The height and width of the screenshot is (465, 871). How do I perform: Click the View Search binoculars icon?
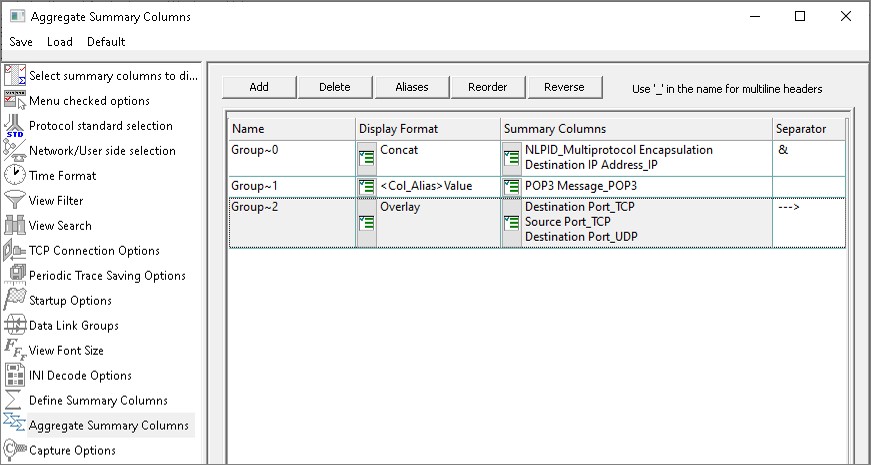(x=15, y=226)
